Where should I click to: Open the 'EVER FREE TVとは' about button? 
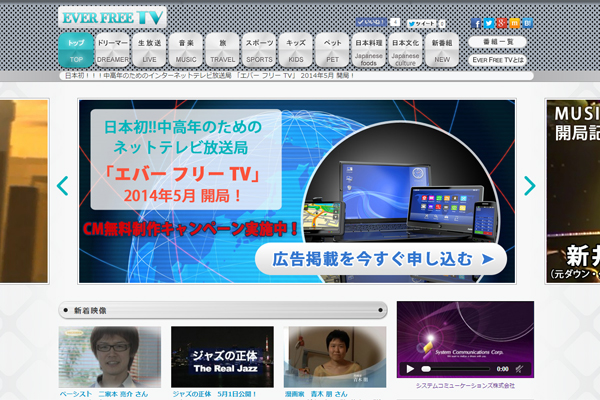497,60
